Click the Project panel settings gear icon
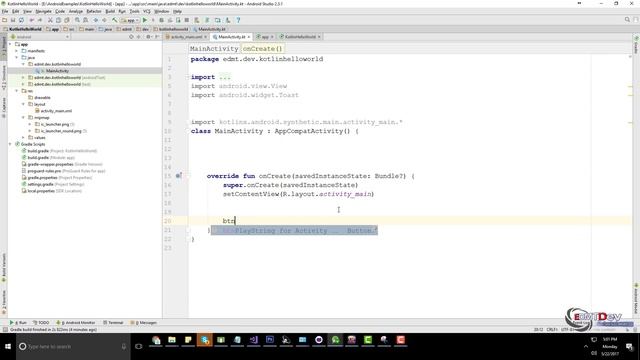 [x=149, y=37]
